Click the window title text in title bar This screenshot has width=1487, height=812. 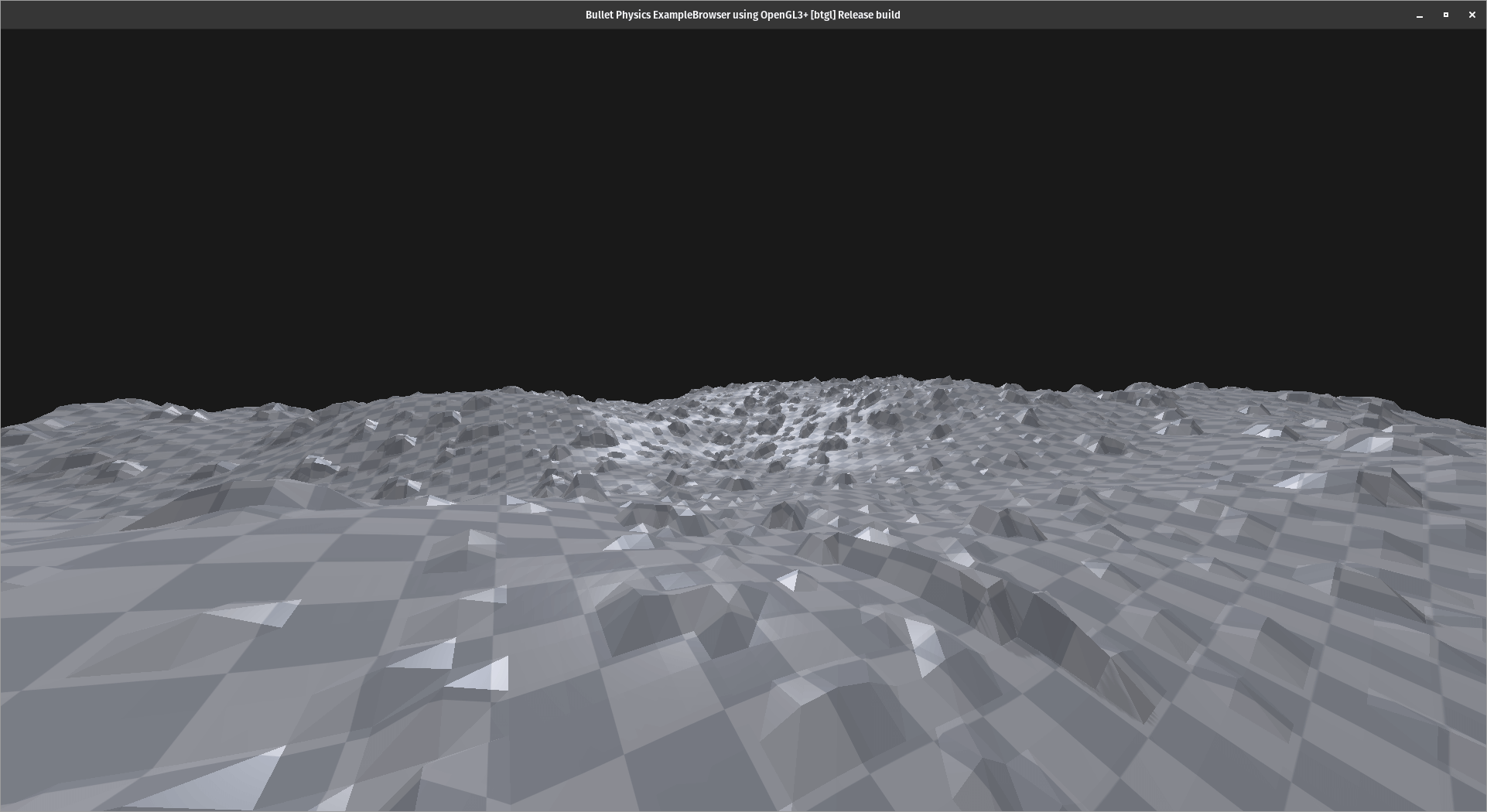click(x=742, y=15)
